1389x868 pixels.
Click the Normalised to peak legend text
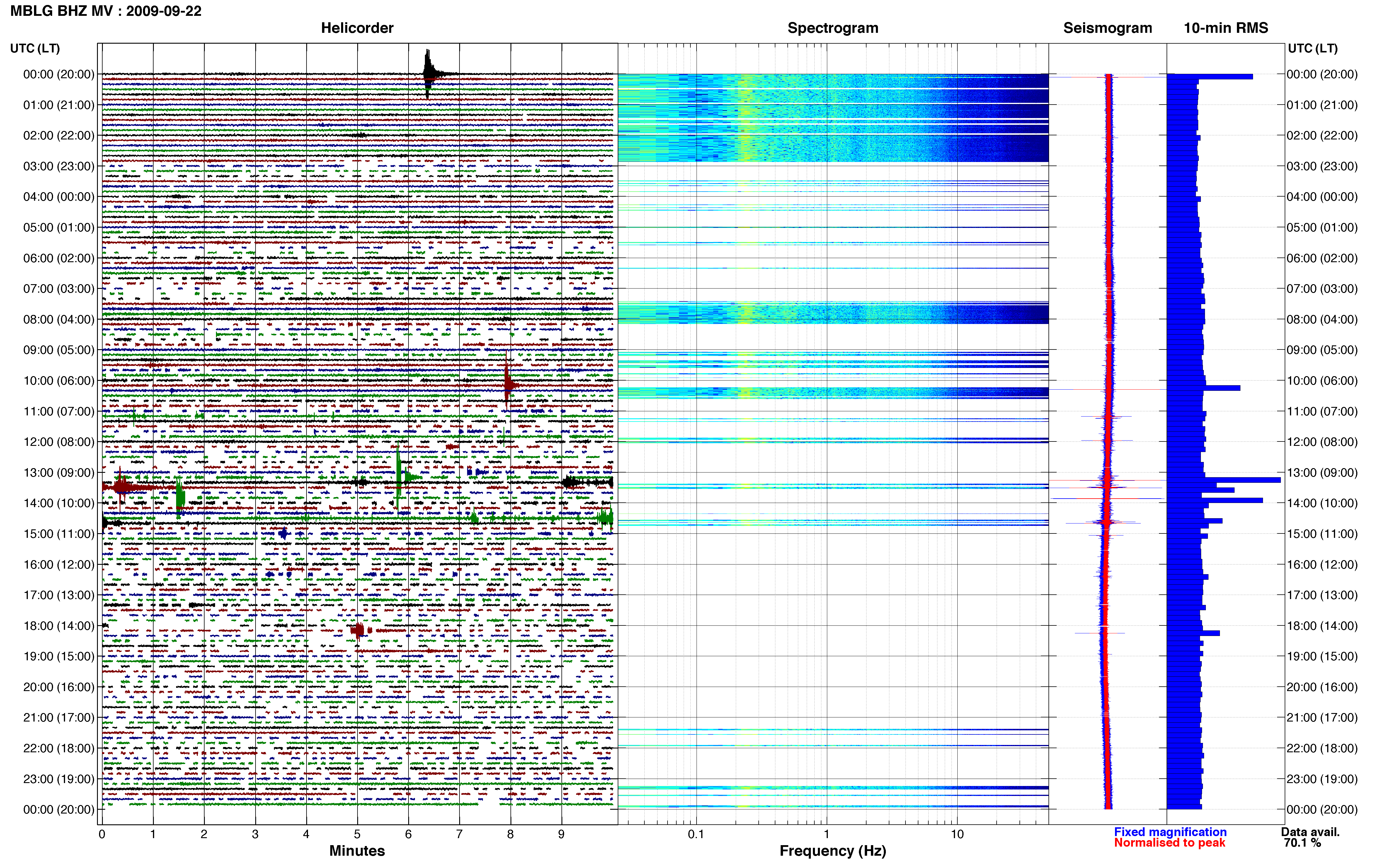click(1170, 843)
